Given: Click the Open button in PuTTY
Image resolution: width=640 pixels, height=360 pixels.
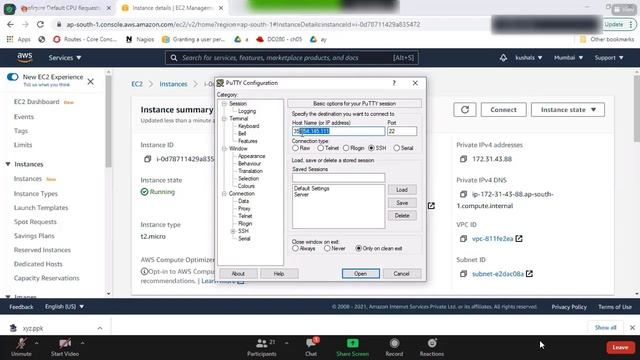Looking at the screenshot, I should (361, 273).
